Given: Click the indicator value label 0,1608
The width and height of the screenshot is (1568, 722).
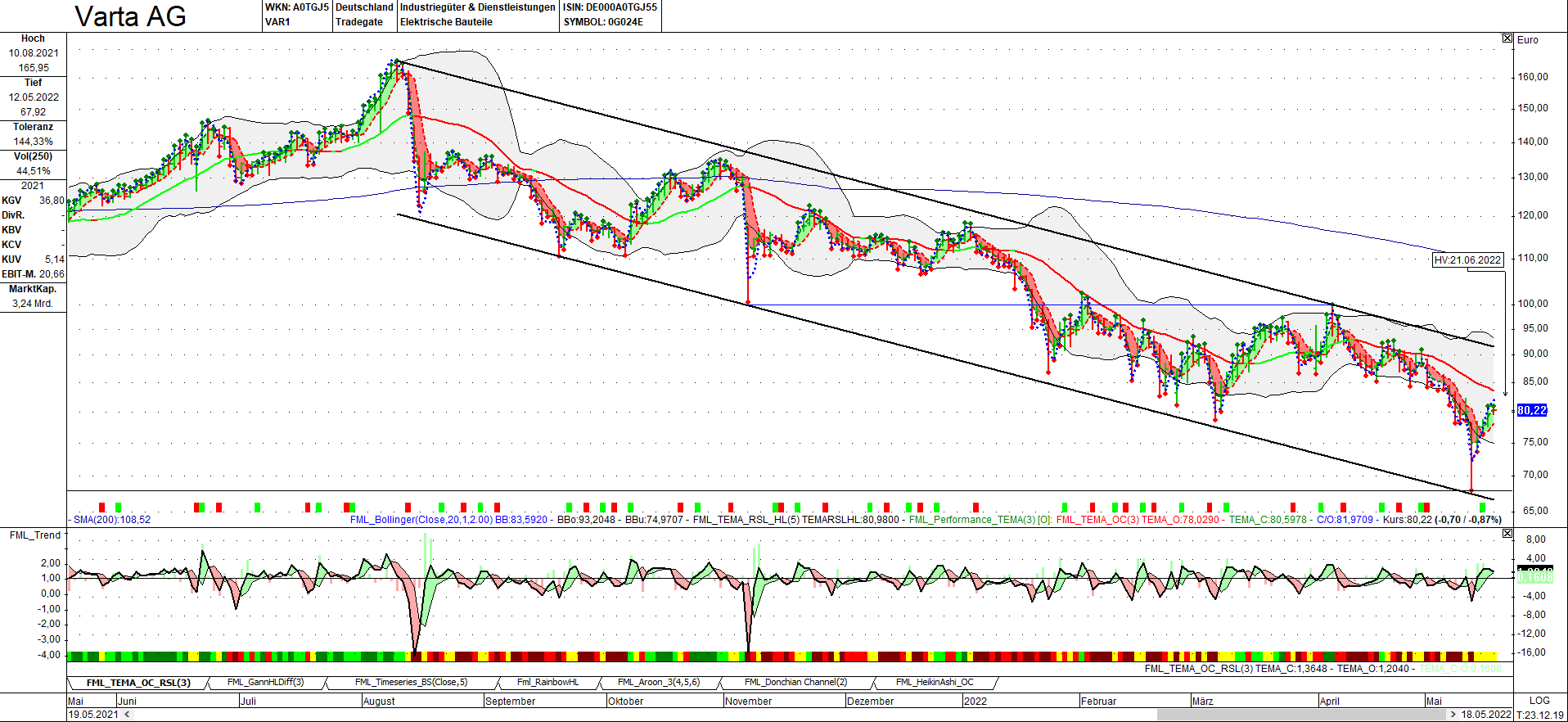Looking at the screenshot, I should coord(1535,577).
